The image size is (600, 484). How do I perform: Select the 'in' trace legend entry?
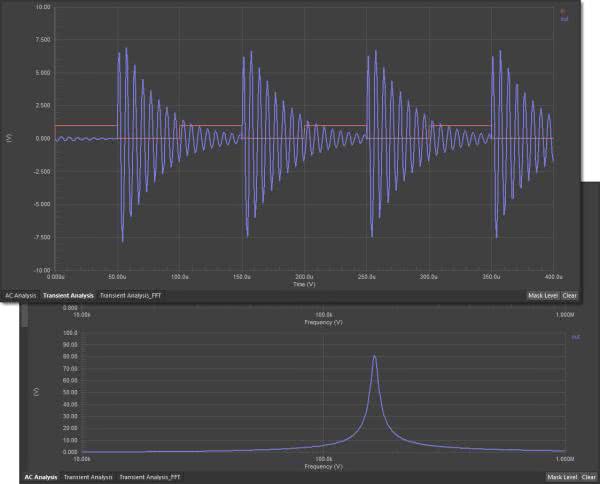point(562,11)
